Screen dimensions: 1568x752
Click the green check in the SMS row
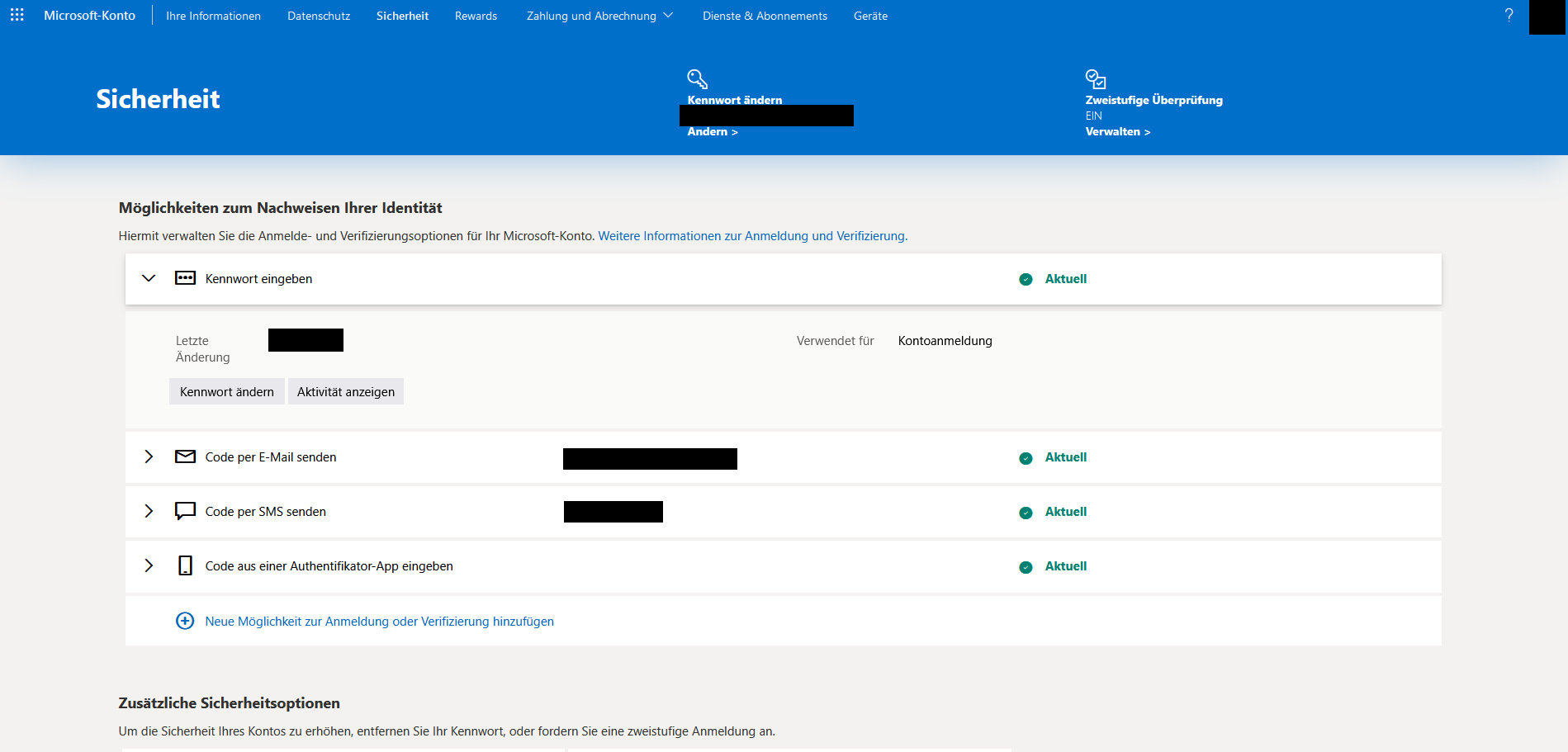[1026, 512]
